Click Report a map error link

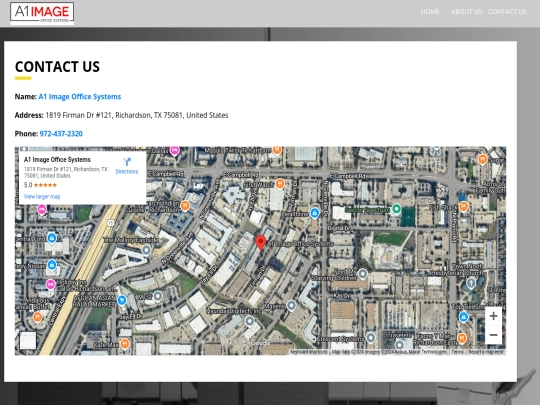[x=486, y=352]
